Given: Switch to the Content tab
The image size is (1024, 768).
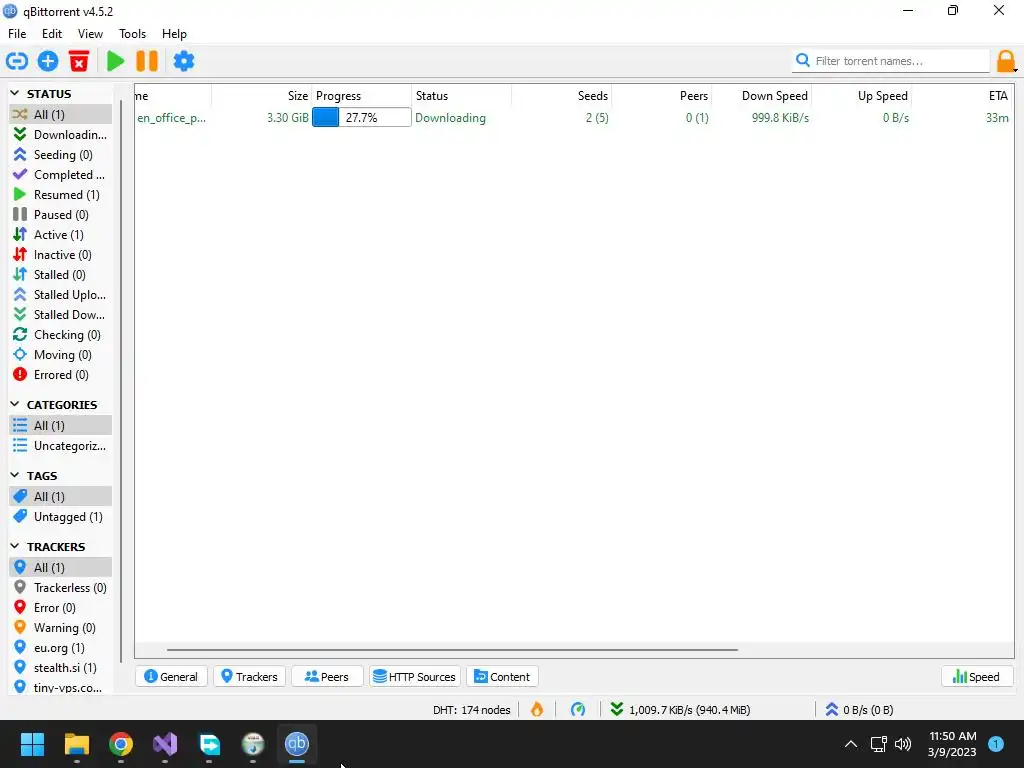Looking at the screenshot, I should (x=502, y=677).
